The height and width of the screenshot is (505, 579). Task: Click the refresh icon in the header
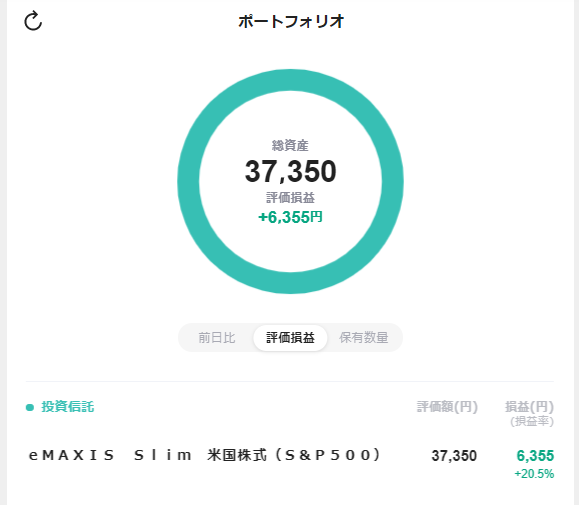pyautogui.click(x=33, y=21)
